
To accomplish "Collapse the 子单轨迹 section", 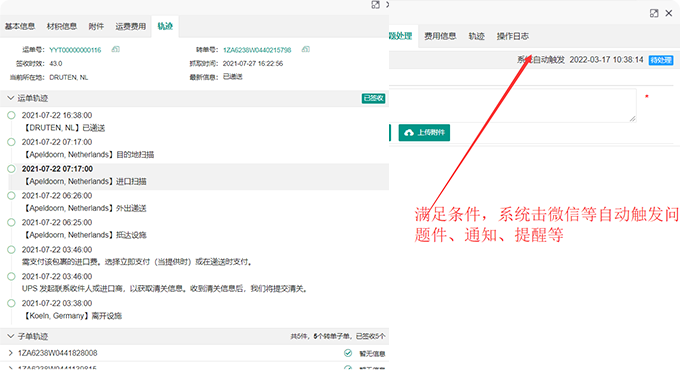I will 10,336.
